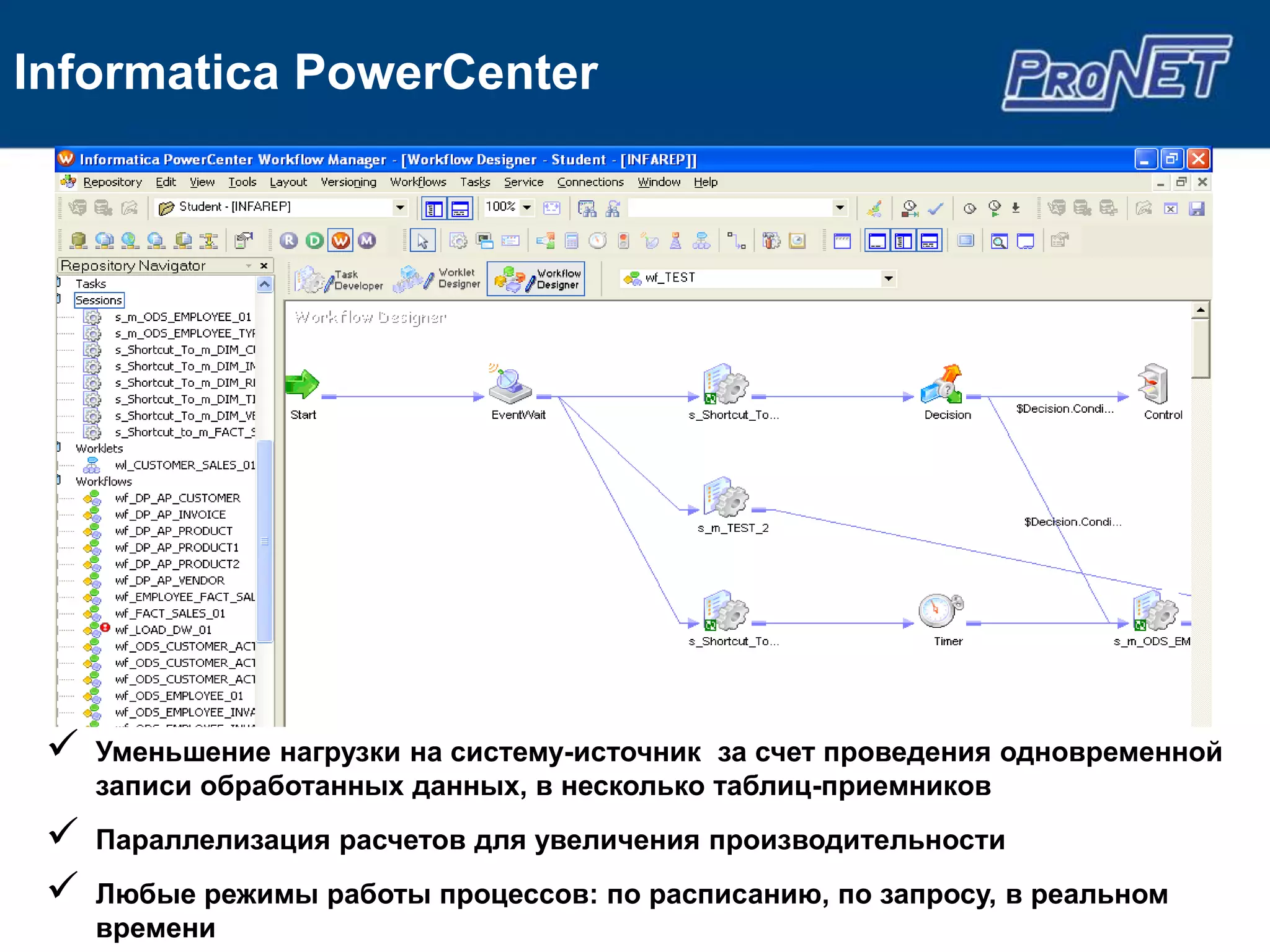Select workflow wf_FACT_SALES_01
This screenshot has height=952, width=1270.
coord(170,613)
